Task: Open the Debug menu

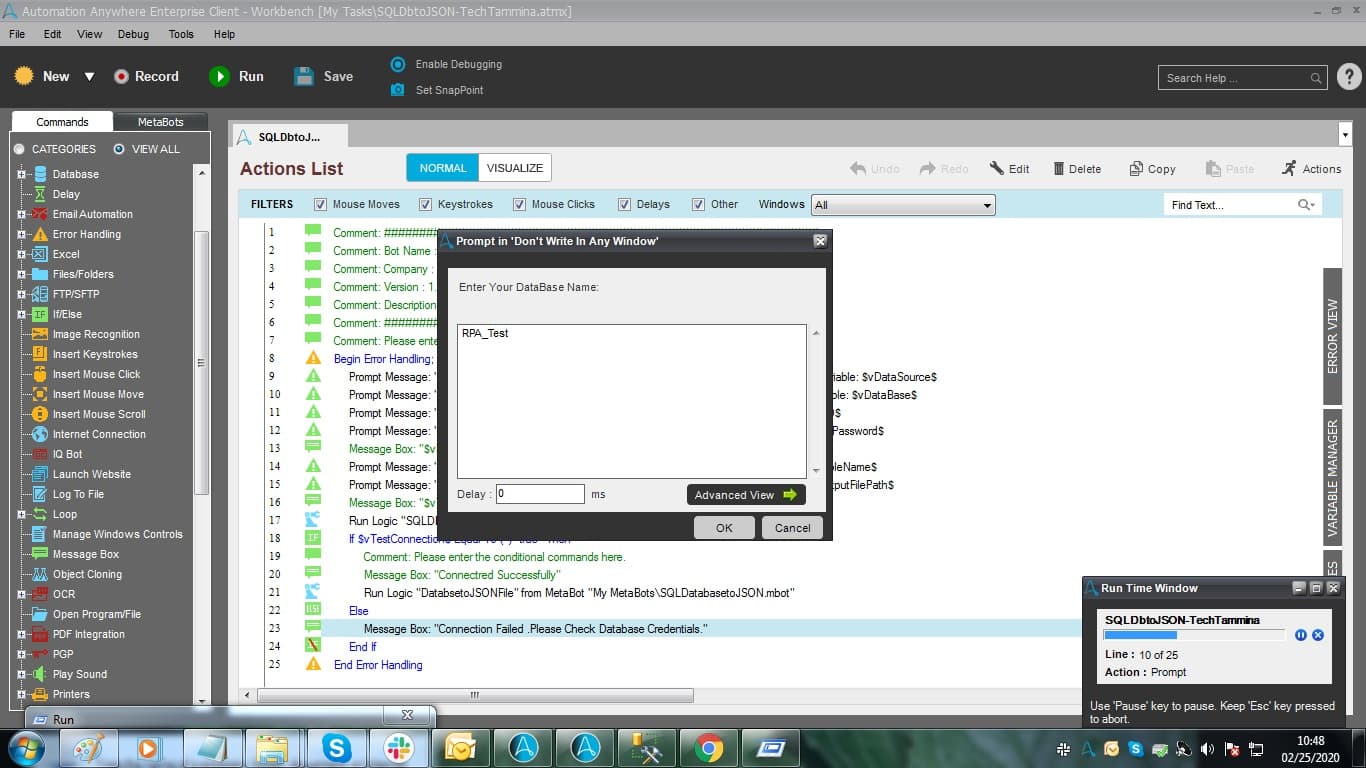Action: point(133,34)
